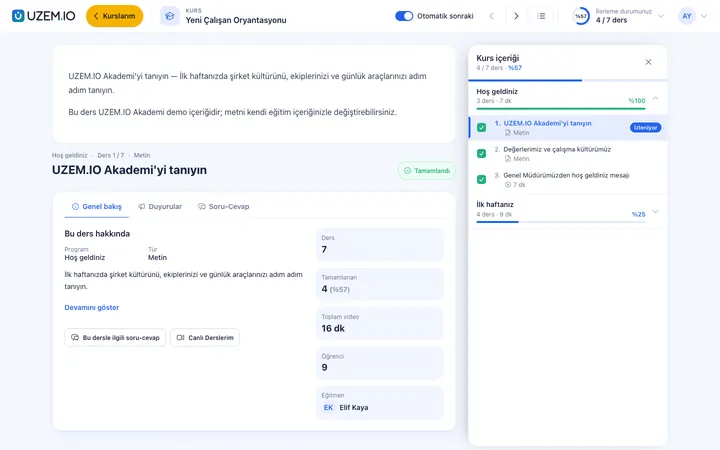720x450 pixels.
Task: Click the %100 label in Hoş geldiniz
Action: tap(636, 101)
